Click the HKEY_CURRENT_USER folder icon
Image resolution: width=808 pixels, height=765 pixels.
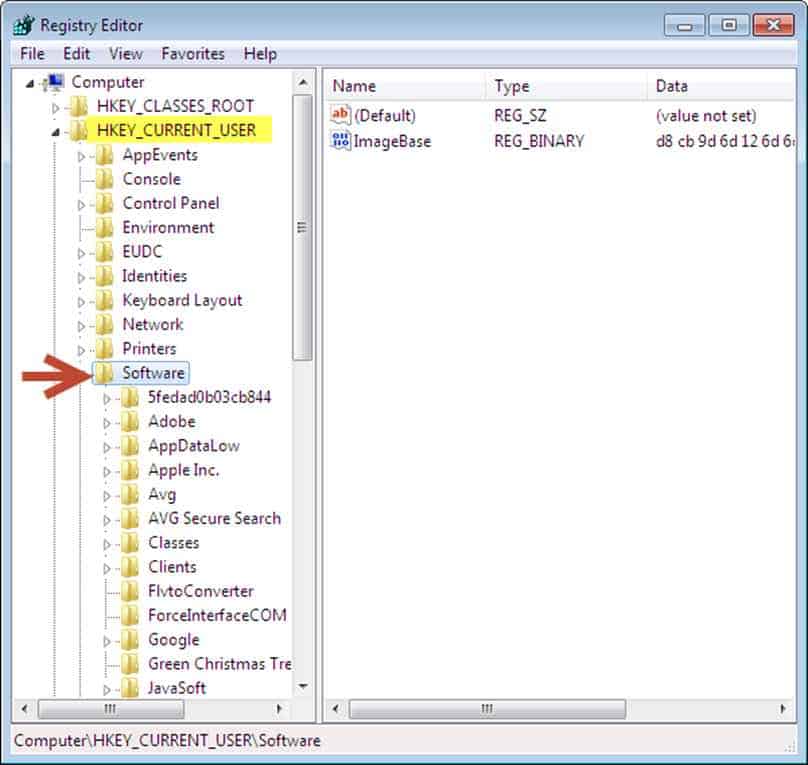click(x=79, y=131)
